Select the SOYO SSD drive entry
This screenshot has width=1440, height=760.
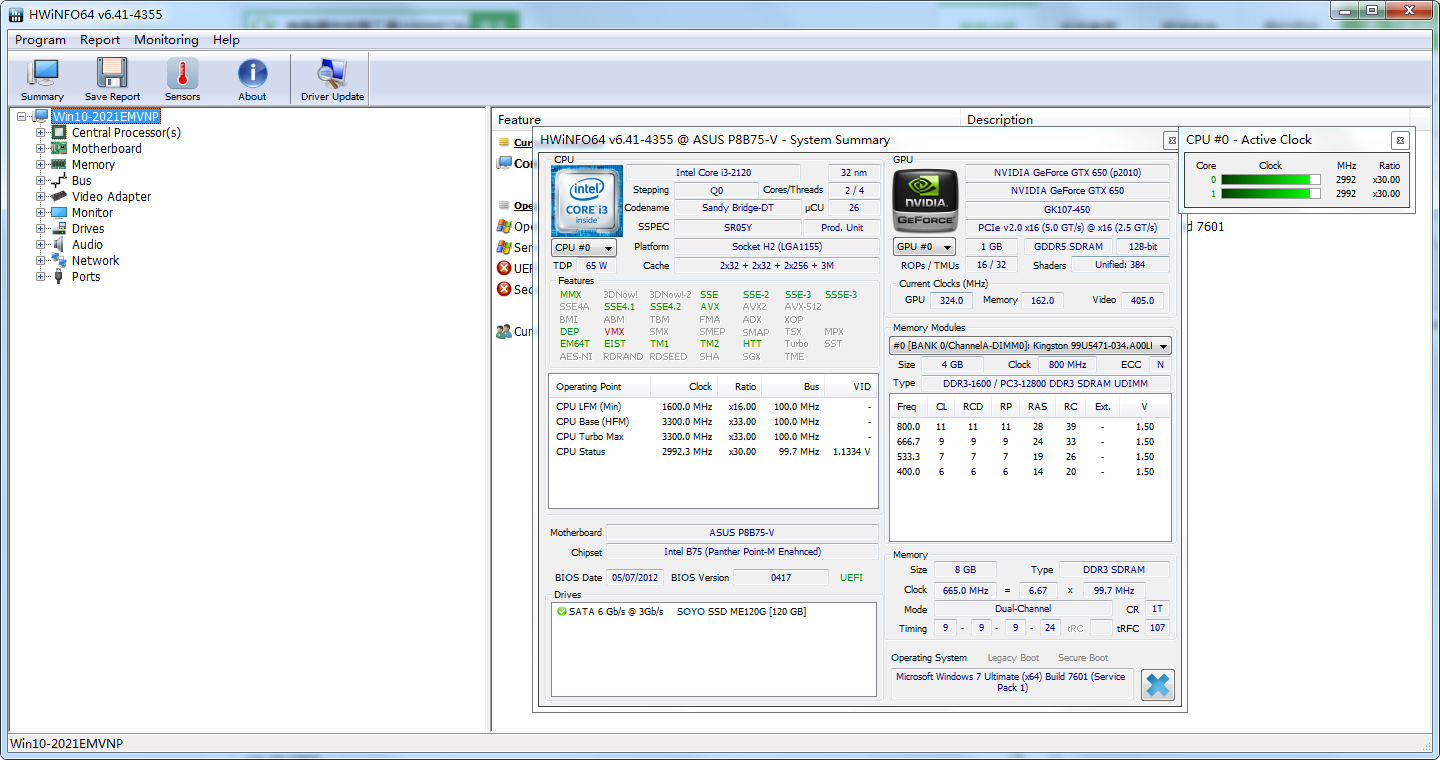tap(740, 611)
